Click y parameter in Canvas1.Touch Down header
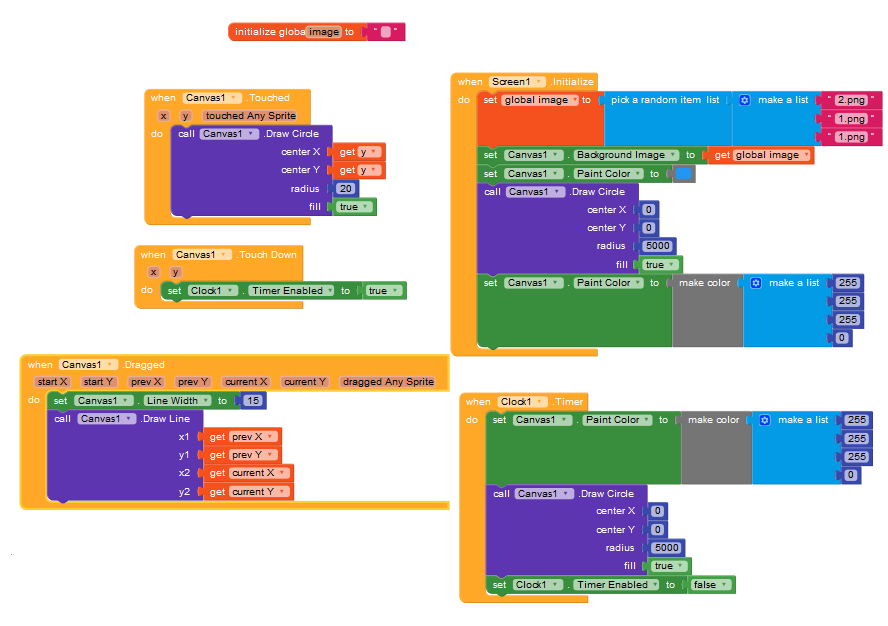This screenshot has height=626, width=888. [x=175, y=272]
